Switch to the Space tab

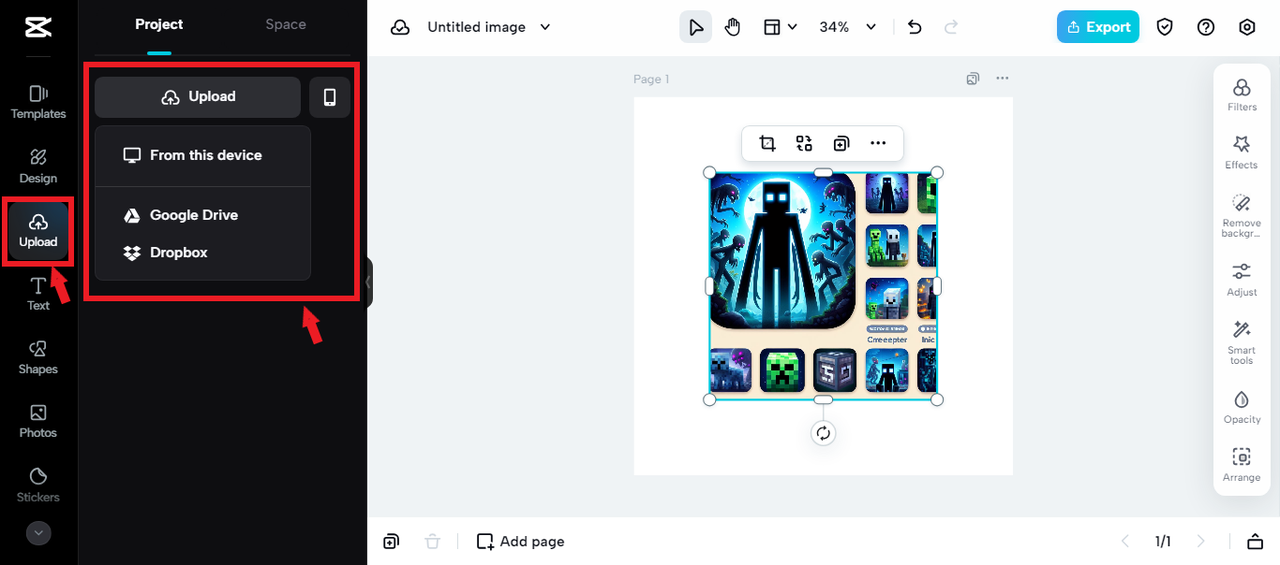(x=286, y=24)
